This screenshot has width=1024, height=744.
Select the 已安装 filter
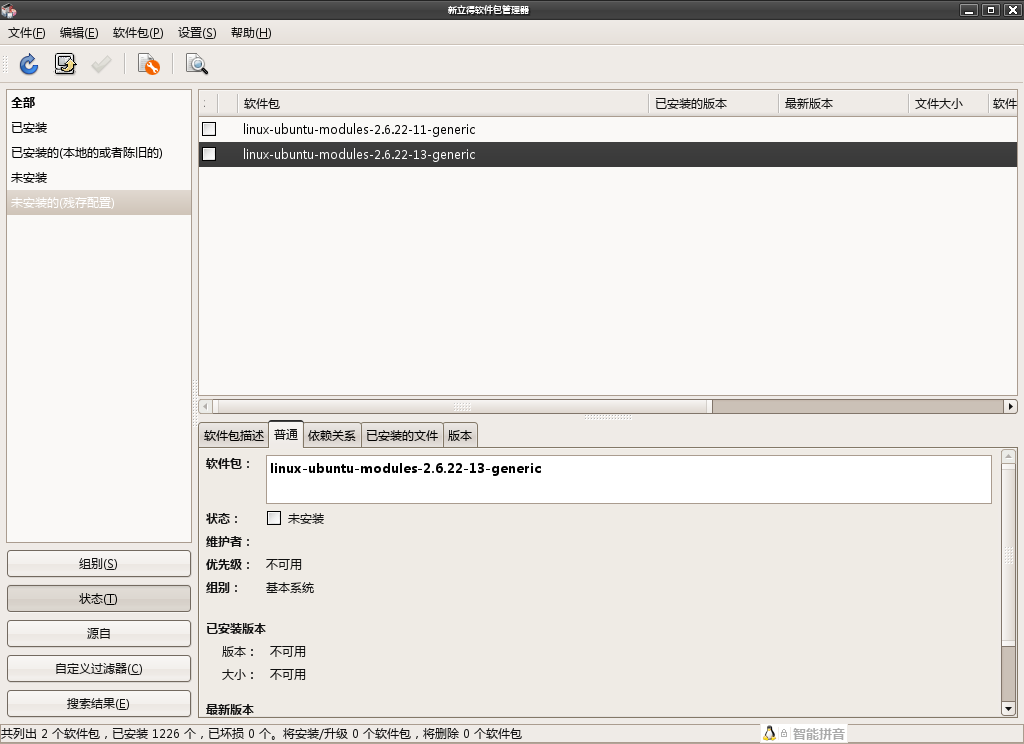[99, 127]
